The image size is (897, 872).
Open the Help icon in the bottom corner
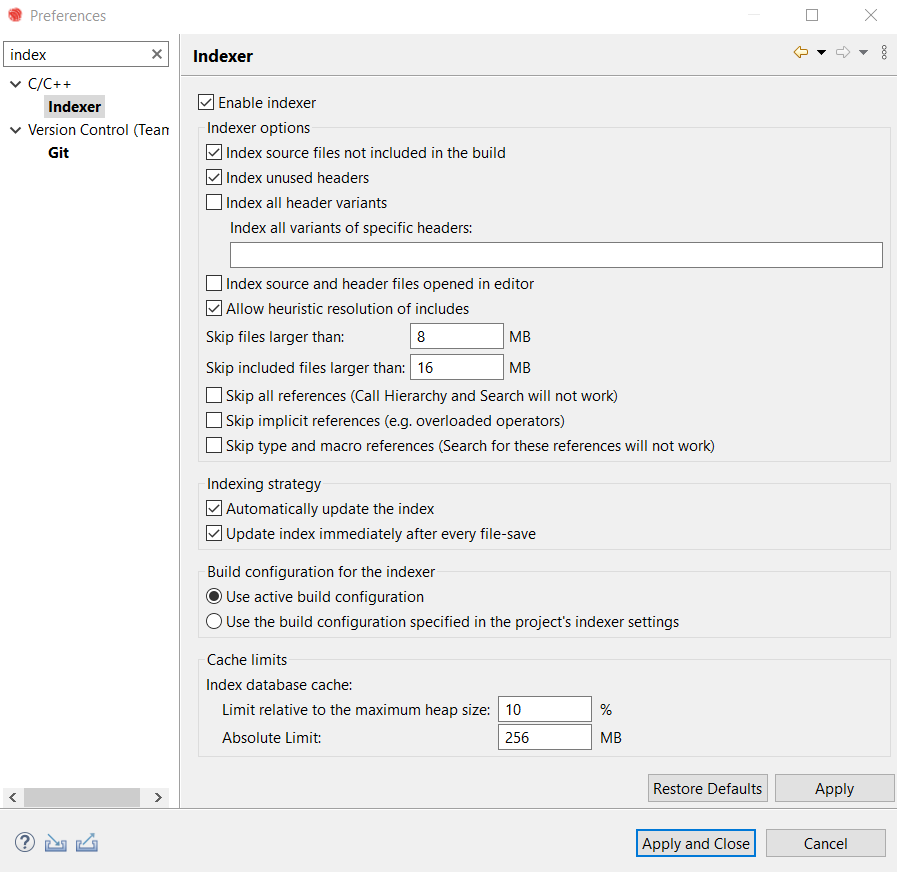point(24,842)
